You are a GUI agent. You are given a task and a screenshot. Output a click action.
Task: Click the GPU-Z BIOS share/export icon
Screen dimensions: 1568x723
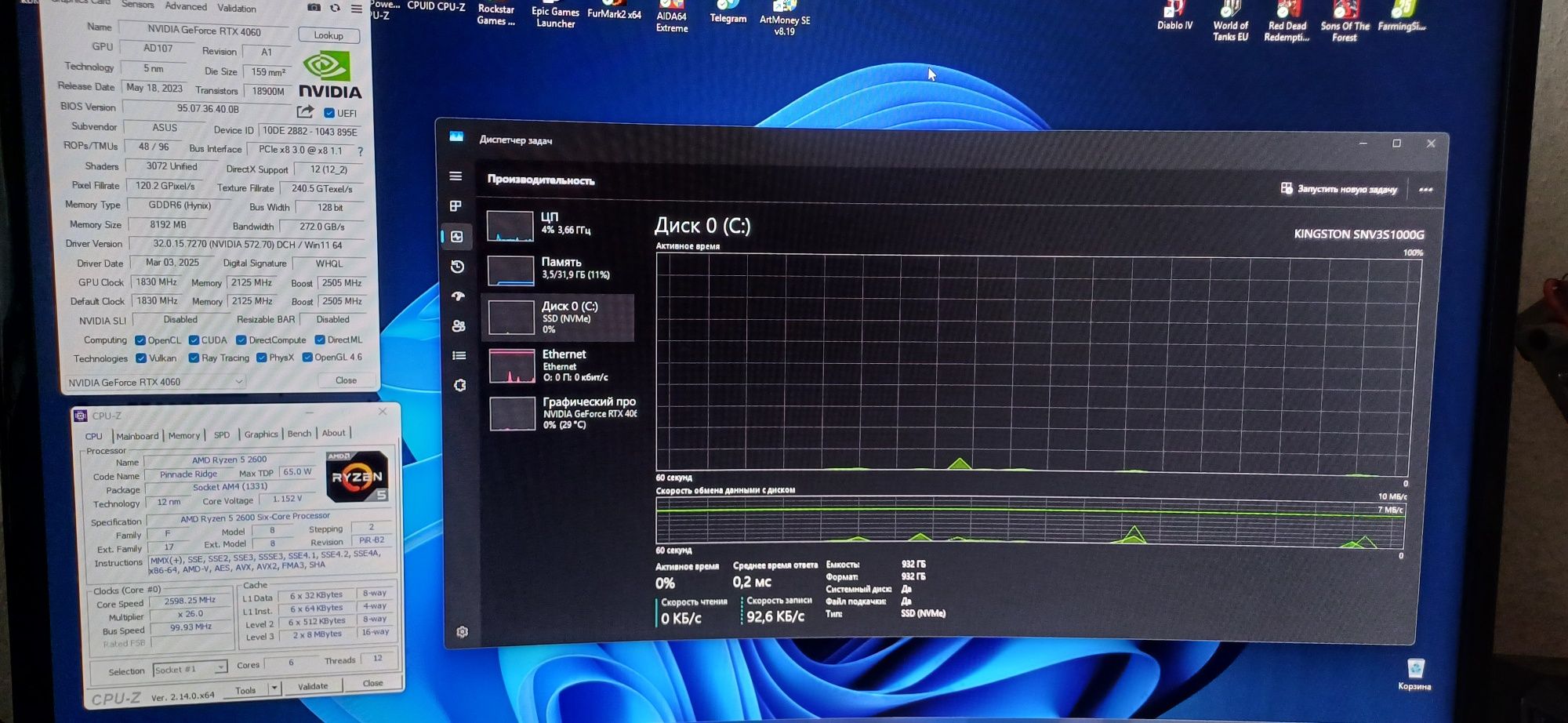[306, 112]
